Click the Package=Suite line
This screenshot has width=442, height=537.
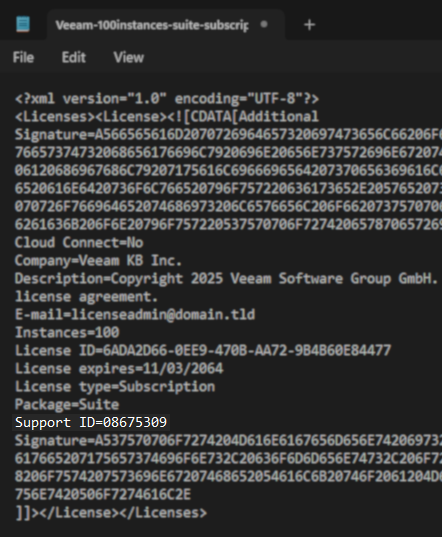(67, 404)
